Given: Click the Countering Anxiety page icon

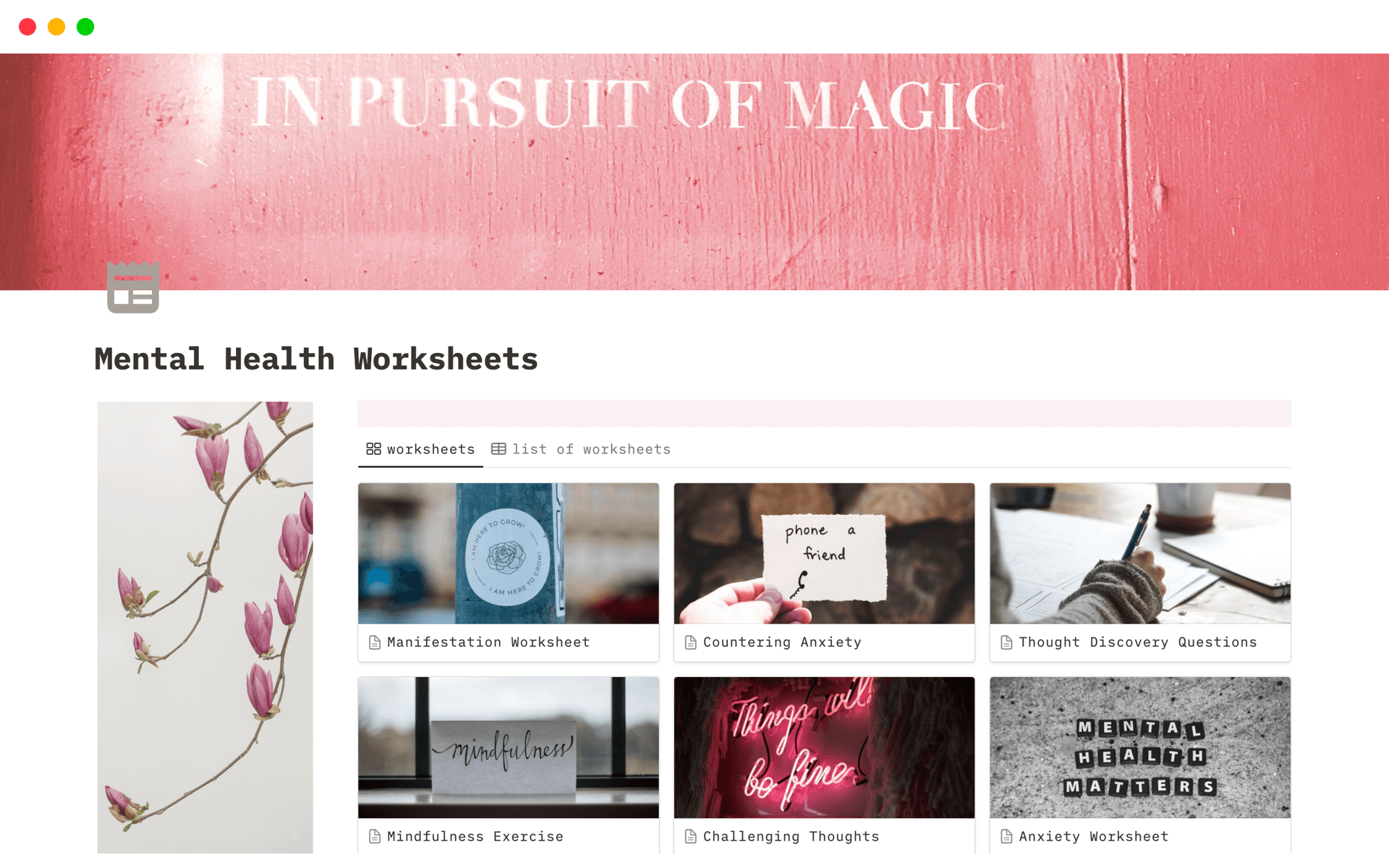Looking at the screenshot, I should coord(691,642).
